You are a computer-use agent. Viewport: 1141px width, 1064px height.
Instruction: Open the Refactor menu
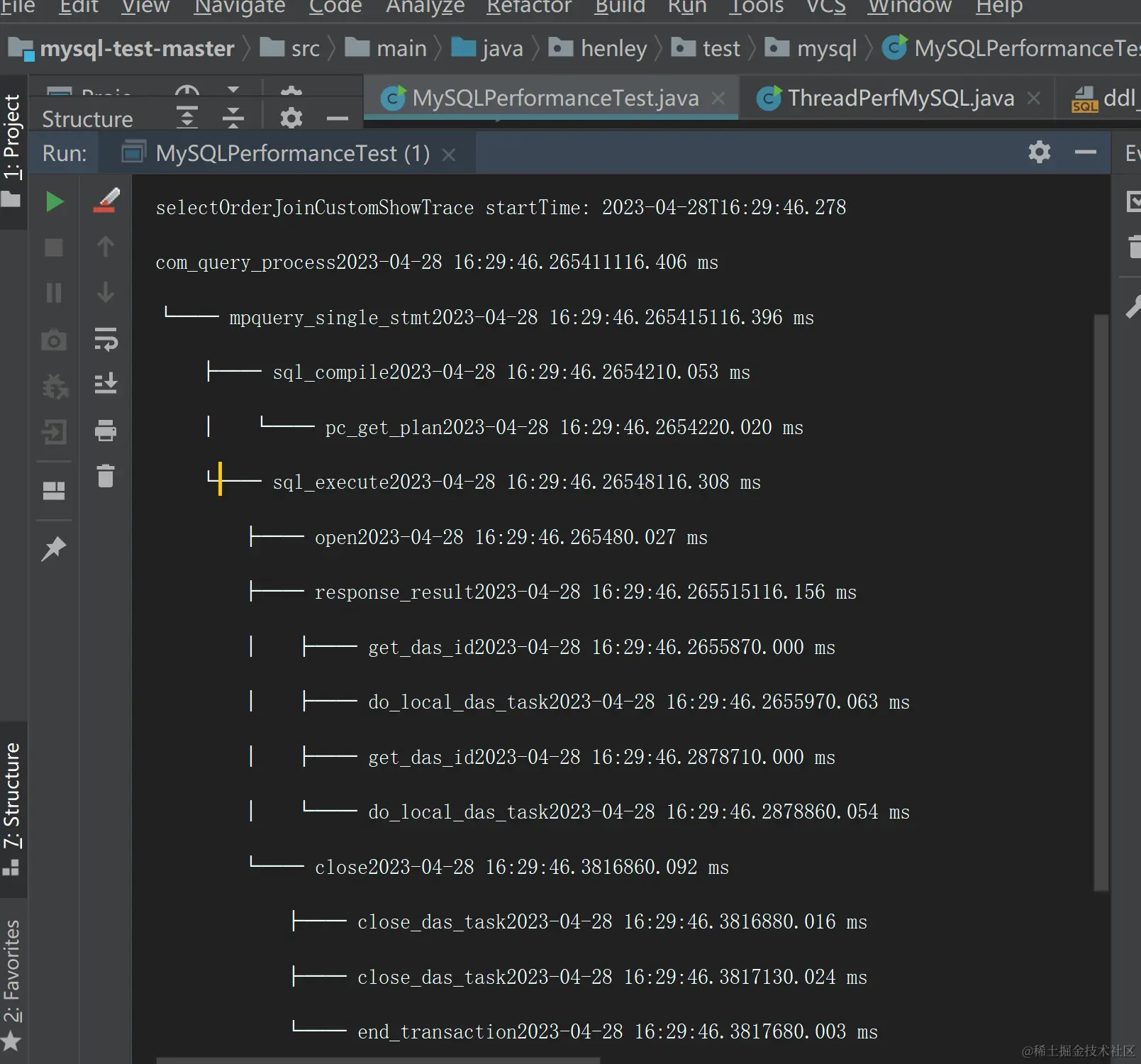point(529,7)
